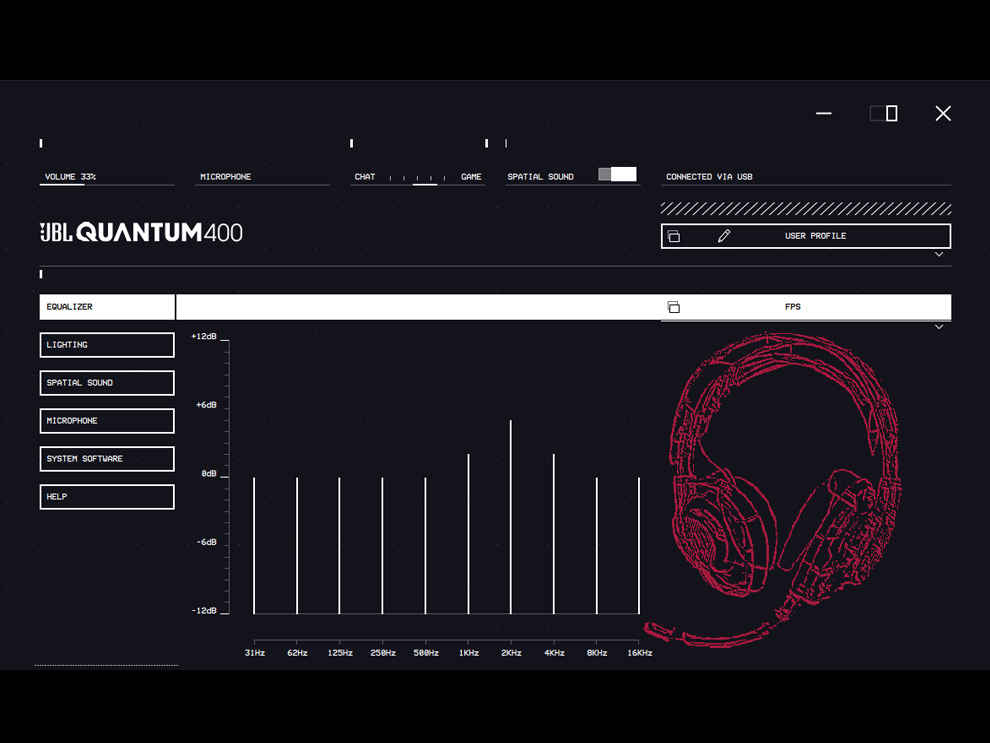This screenshot has width=990, height=743.
Task: Click the copy icon next to FPS preset
Action: coord(674,307)
